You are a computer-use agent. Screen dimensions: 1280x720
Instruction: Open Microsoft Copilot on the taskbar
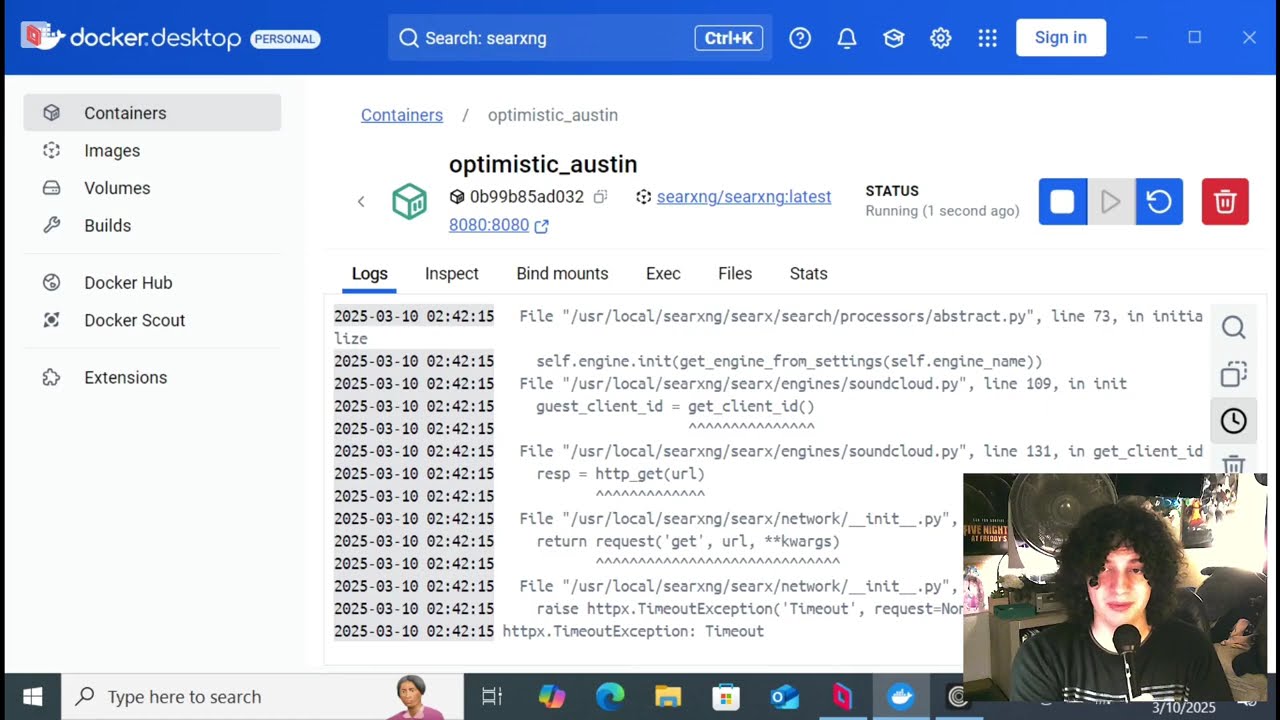[551, 696]
